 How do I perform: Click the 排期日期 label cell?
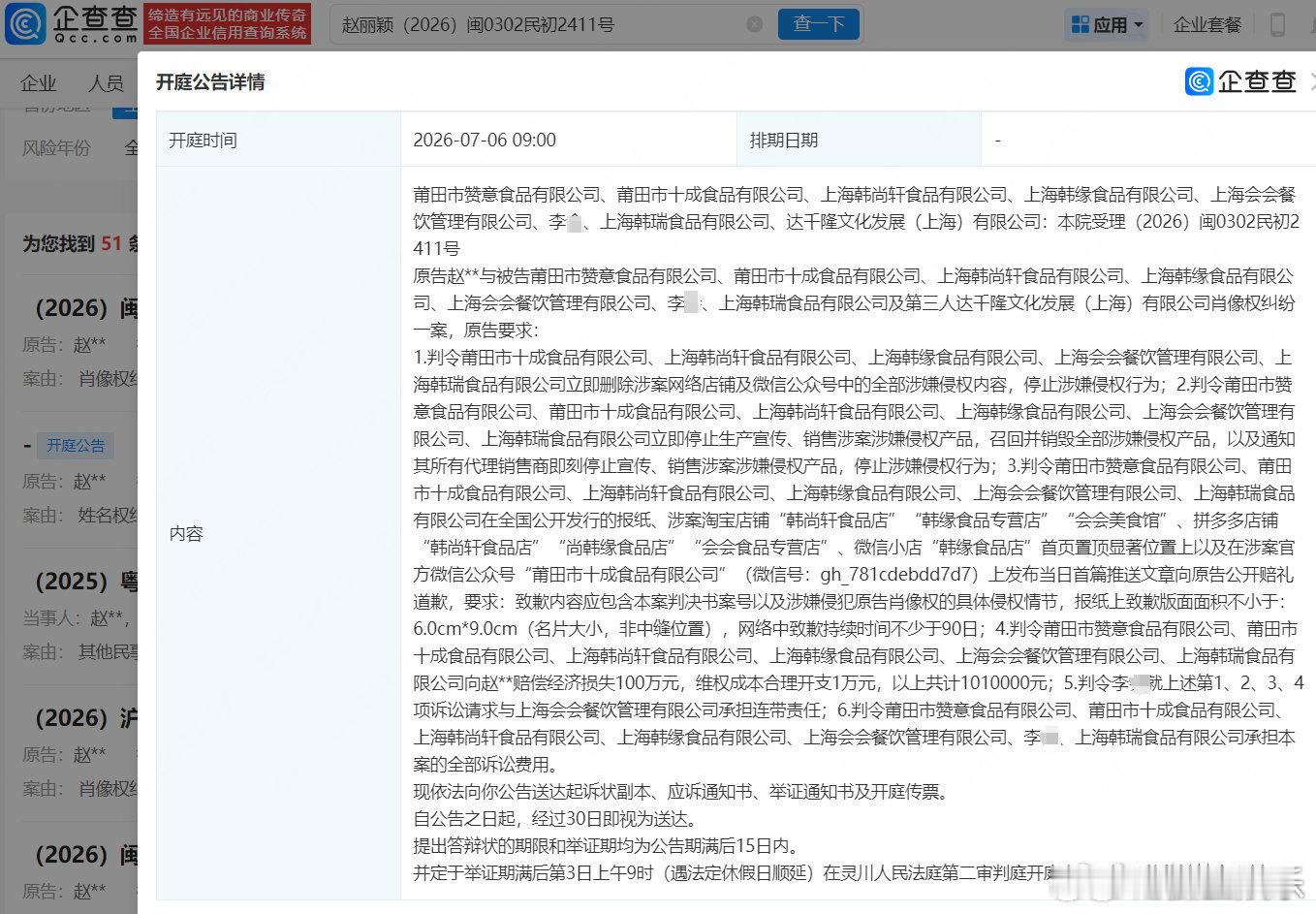click(859, 140)
